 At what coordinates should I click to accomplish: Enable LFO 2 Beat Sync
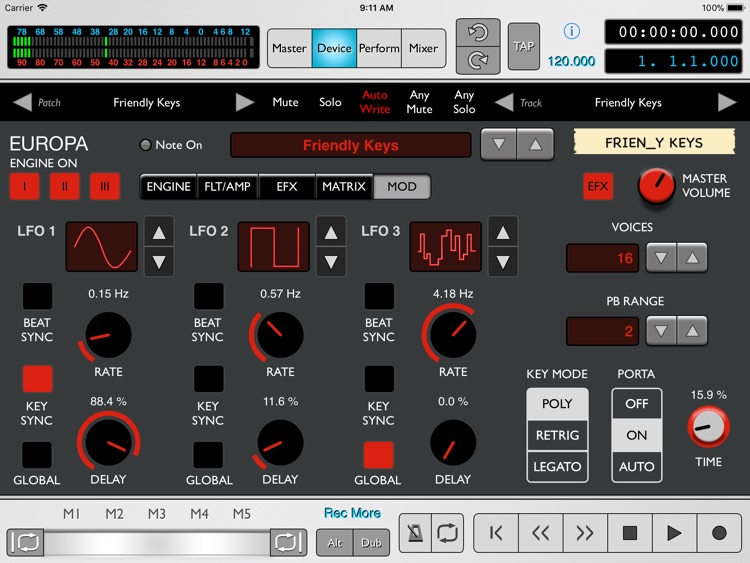point(209,296)
